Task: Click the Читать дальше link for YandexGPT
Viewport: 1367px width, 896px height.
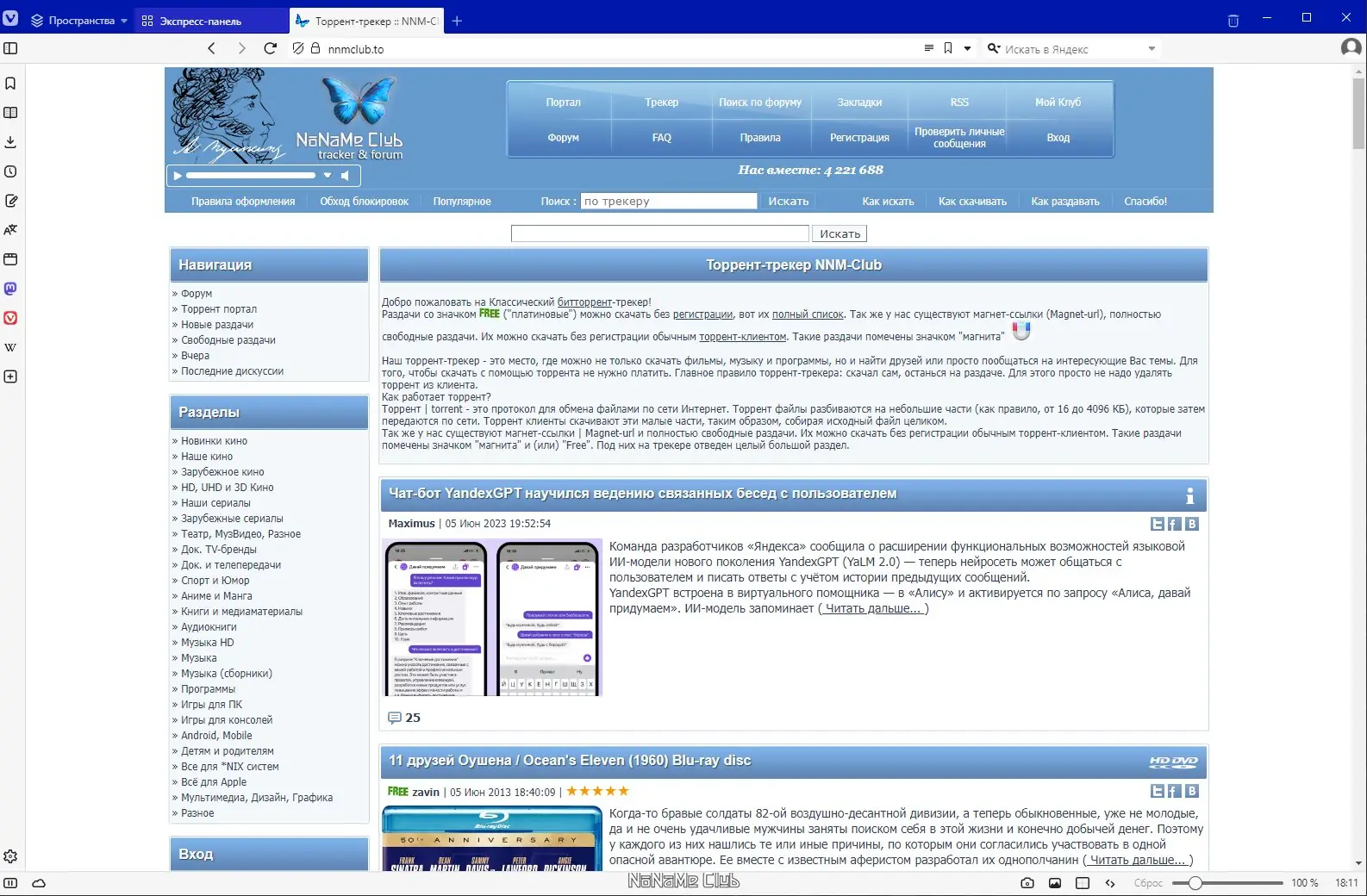Action: pos(873,608)
